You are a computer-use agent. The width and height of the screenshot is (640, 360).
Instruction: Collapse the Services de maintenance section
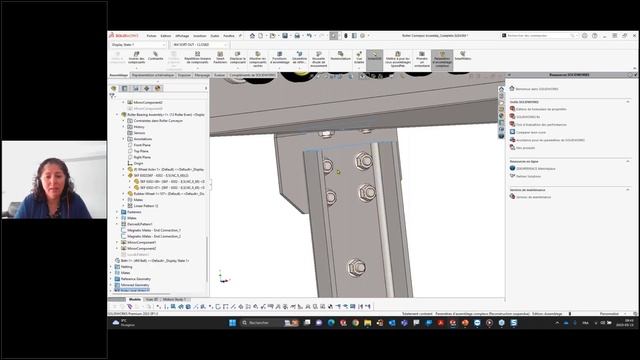(x=628, y=190)
